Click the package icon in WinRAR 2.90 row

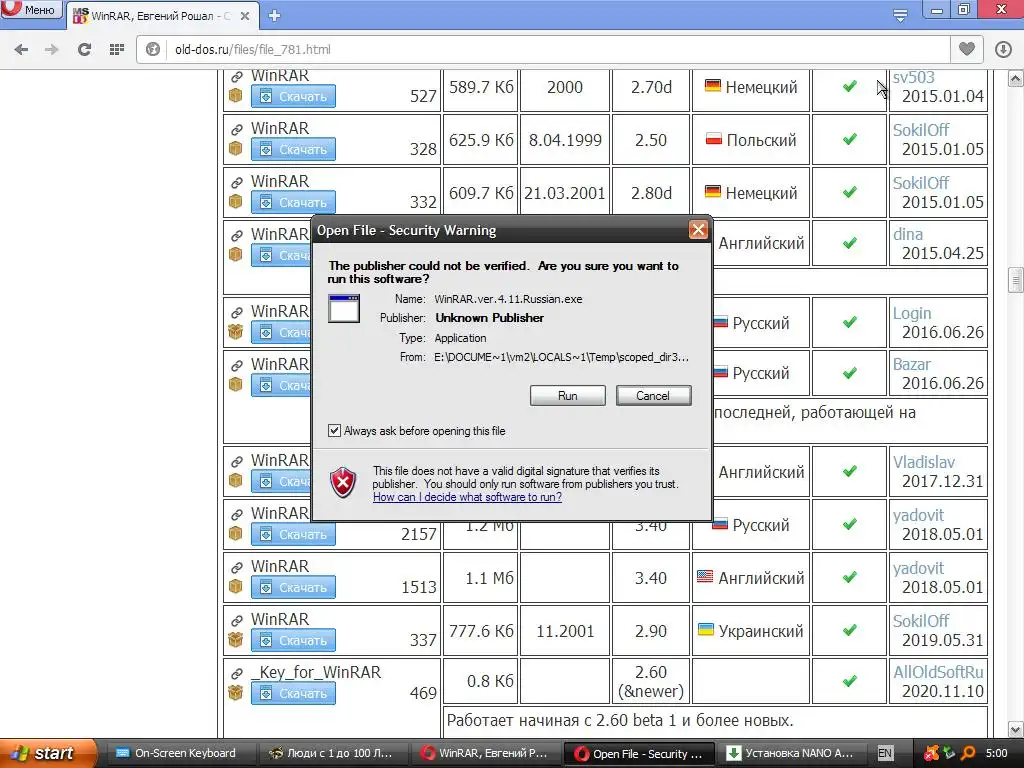pyautogui.click(x=236, y=639)
